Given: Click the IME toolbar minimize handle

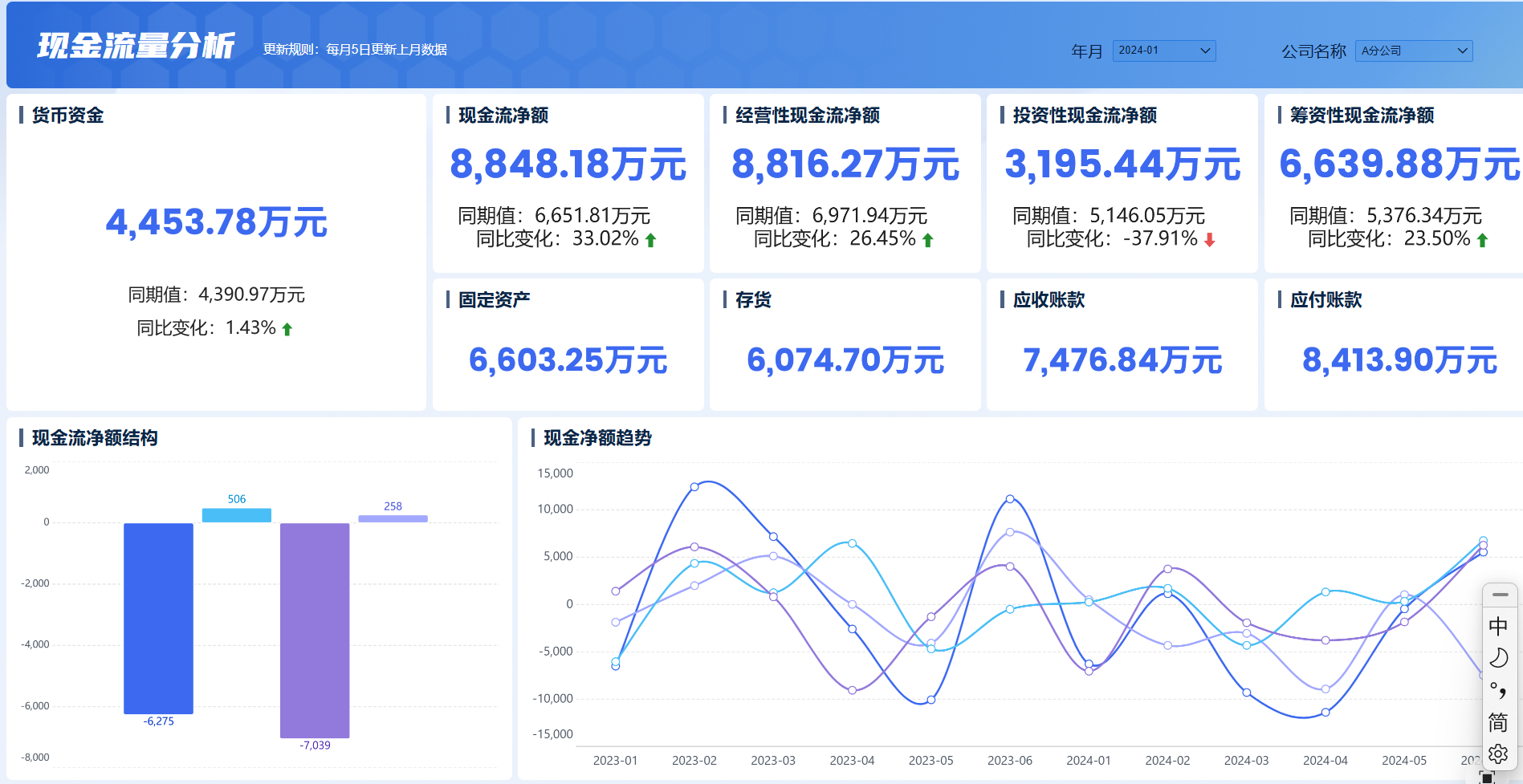Looking at the screenshot, I should [x=1499, y=595].
